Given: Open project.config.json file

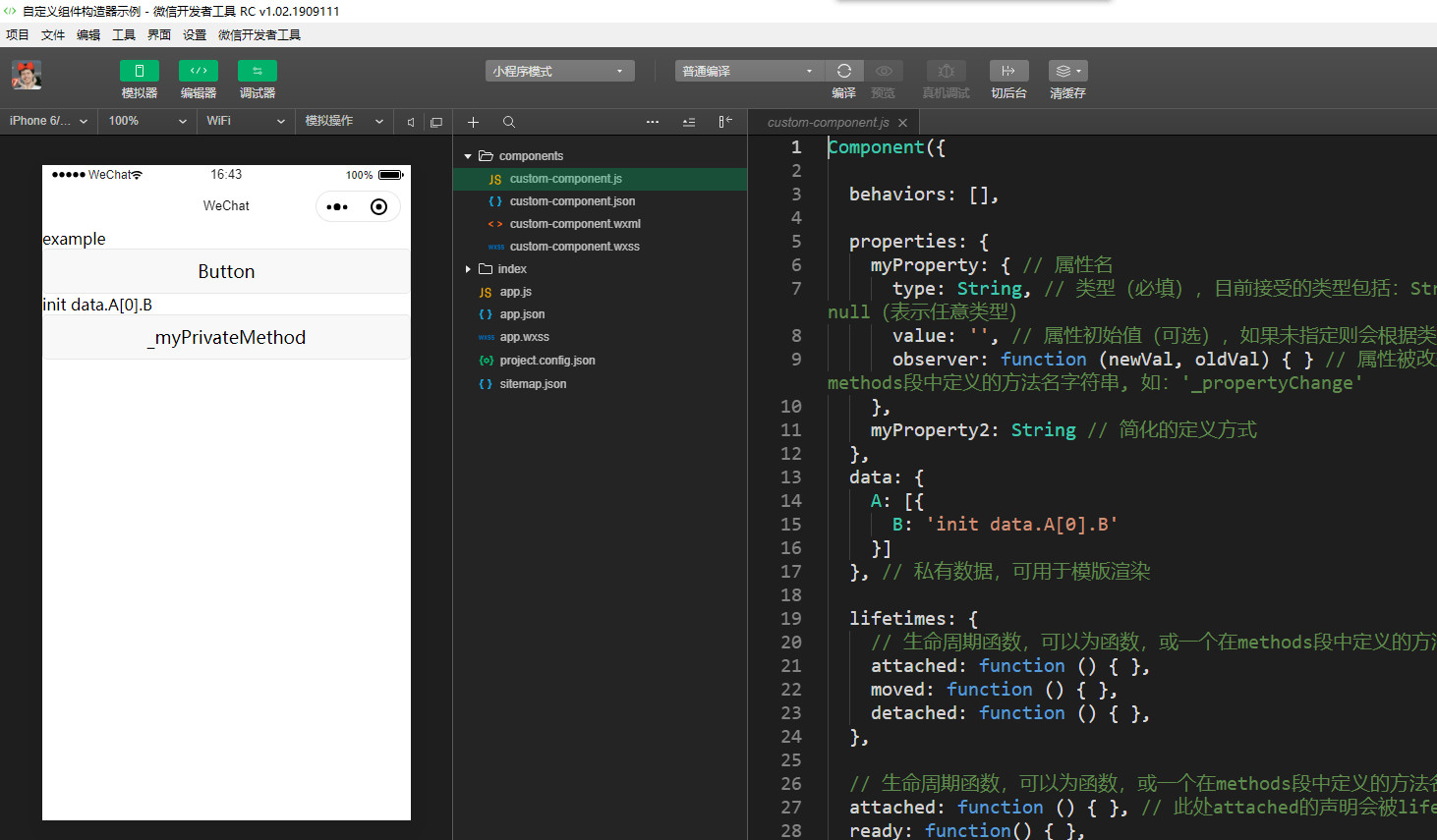Looking at the screenshot, I should pos(600,361).
